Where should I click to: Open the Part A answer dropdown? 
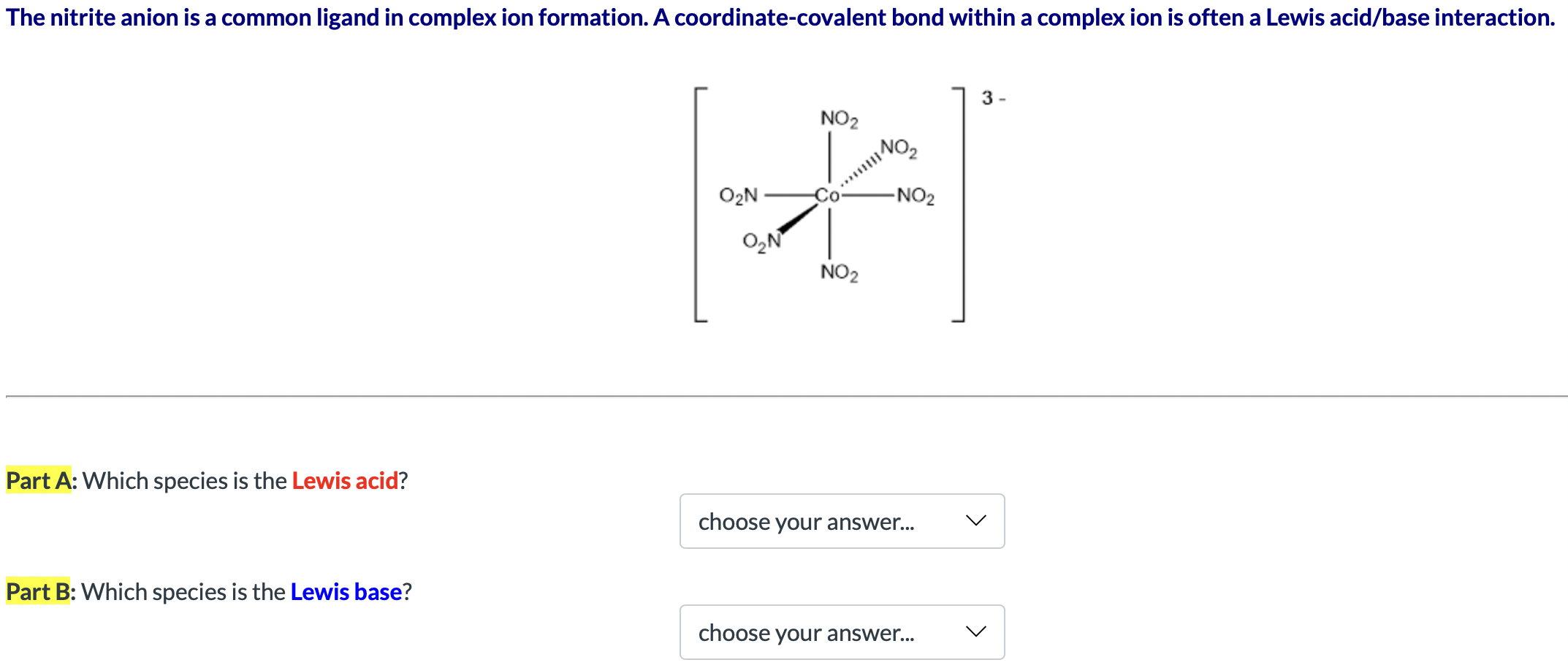[842, 521]
